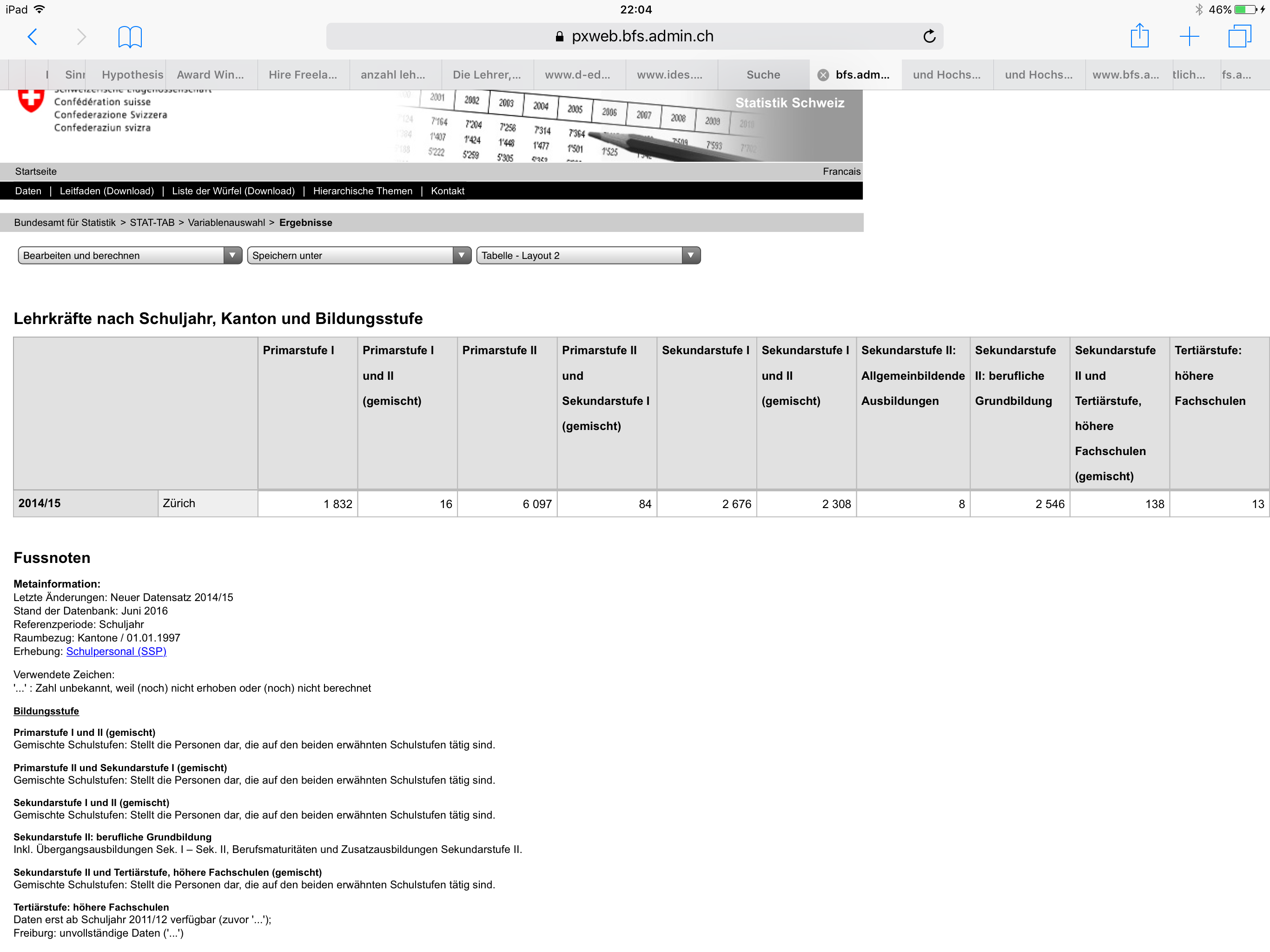The image size is (1270, 952).
Task: Show all tabs overview icon
Action: coord(1240,36)
